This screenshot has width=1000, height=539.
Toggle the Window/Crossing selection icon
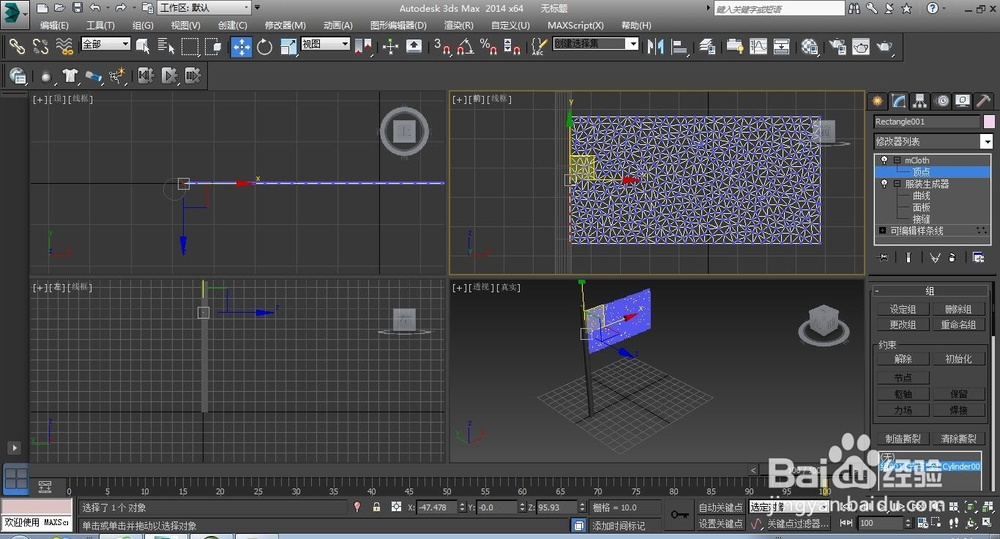pyautogui.click(x=213, y=46)
